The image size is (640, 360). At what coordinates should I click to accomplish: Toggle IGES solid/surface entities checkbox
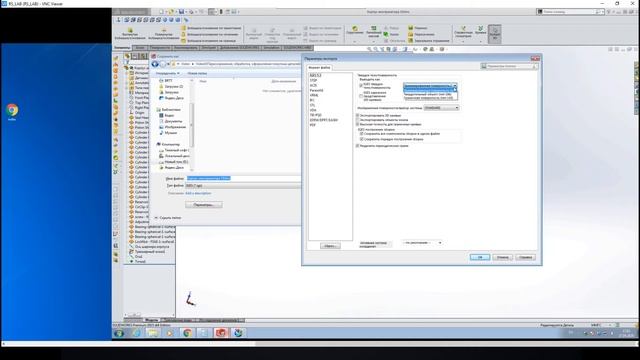coord(361,86)
